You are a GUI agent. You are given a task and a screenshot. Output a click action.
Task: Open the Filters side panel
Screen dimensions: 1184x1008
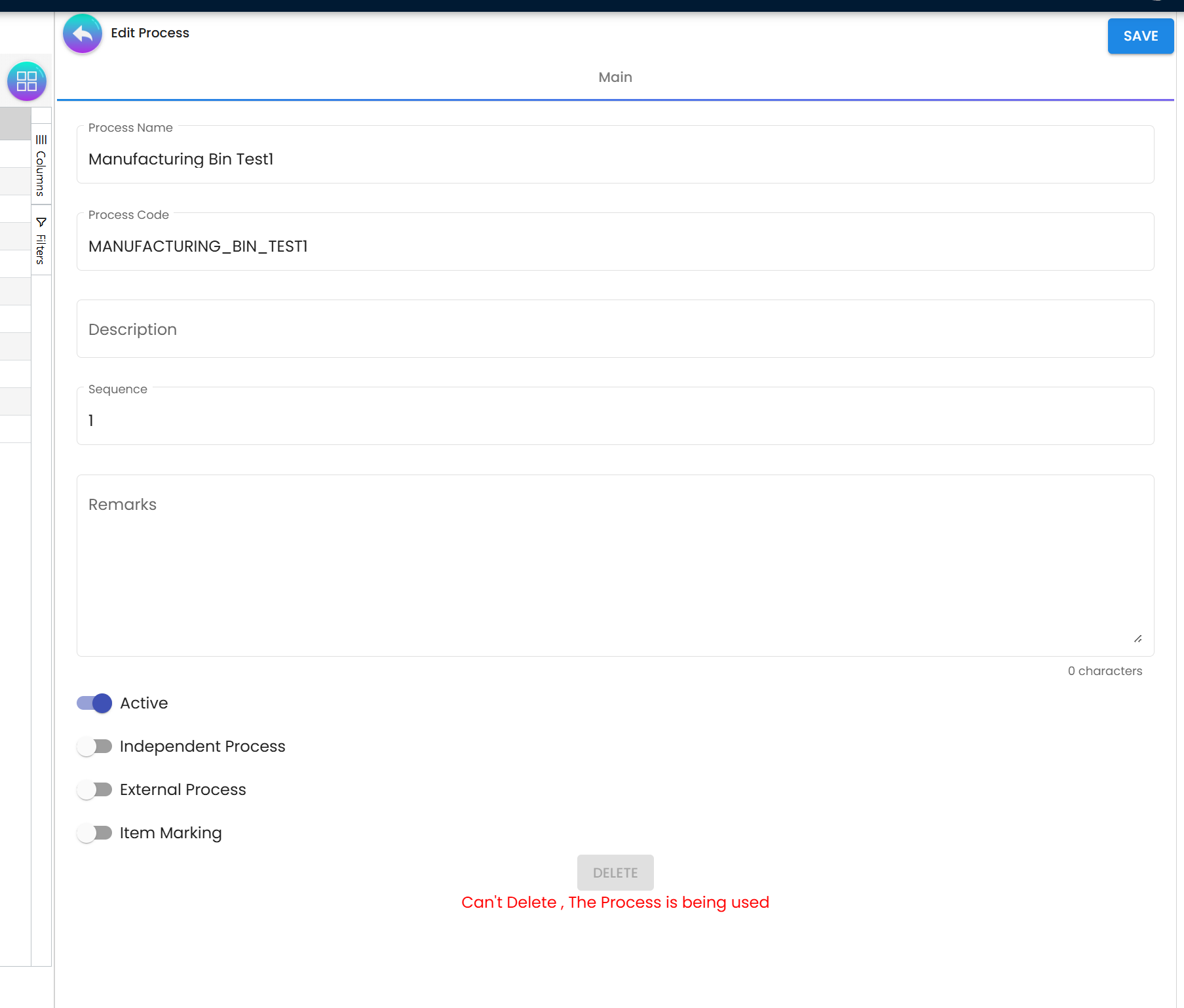(41, 241)
